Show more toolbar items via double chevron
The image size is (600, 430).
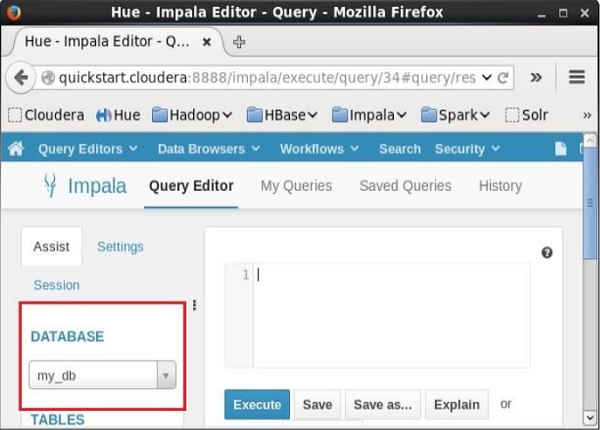536,77
